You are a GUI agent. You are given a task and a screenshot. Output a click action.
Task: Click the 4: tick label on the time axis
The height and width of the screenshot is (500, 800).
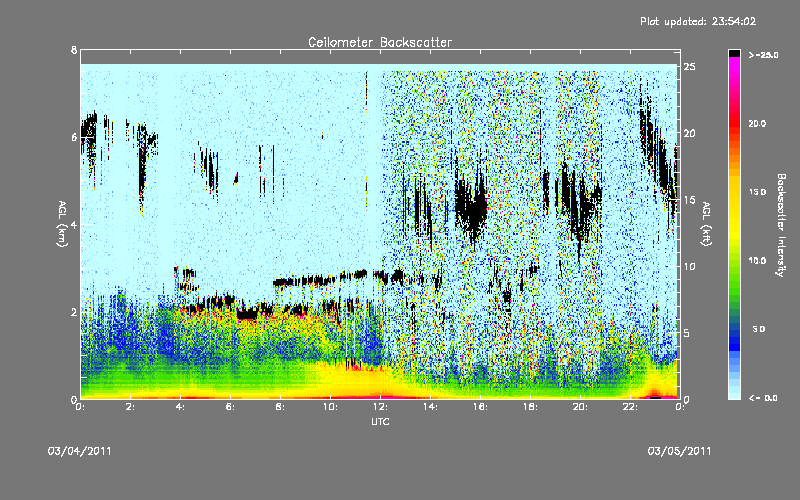(180, 407)
